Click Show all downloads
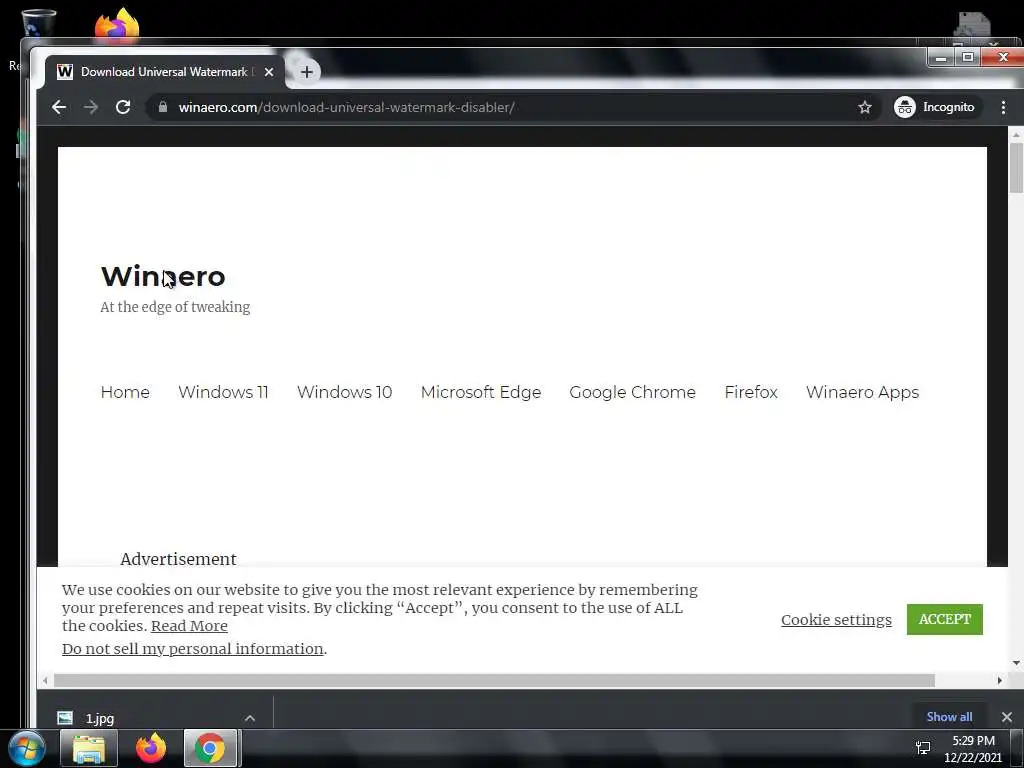1024x768 pixels. click(949, 716)
